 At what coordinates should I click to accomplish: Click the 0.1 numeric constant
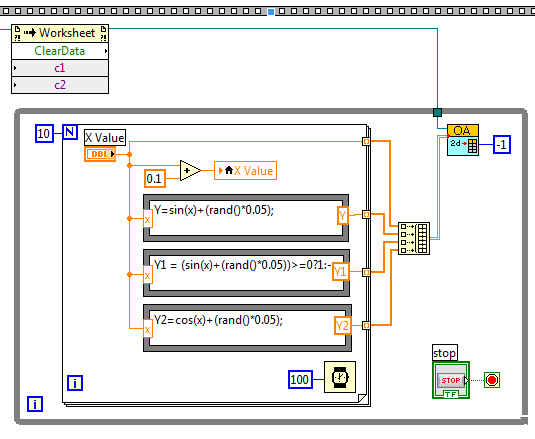(x=155, y=178)
